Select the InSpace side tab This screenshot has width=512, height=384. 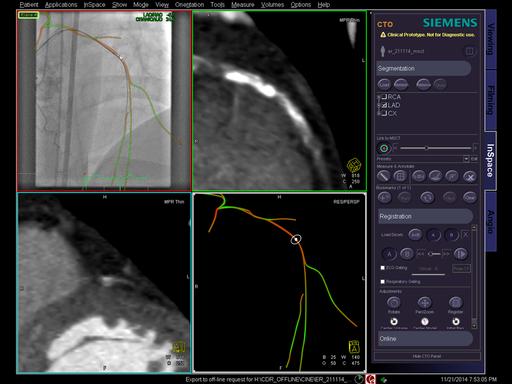click(490, 161)
